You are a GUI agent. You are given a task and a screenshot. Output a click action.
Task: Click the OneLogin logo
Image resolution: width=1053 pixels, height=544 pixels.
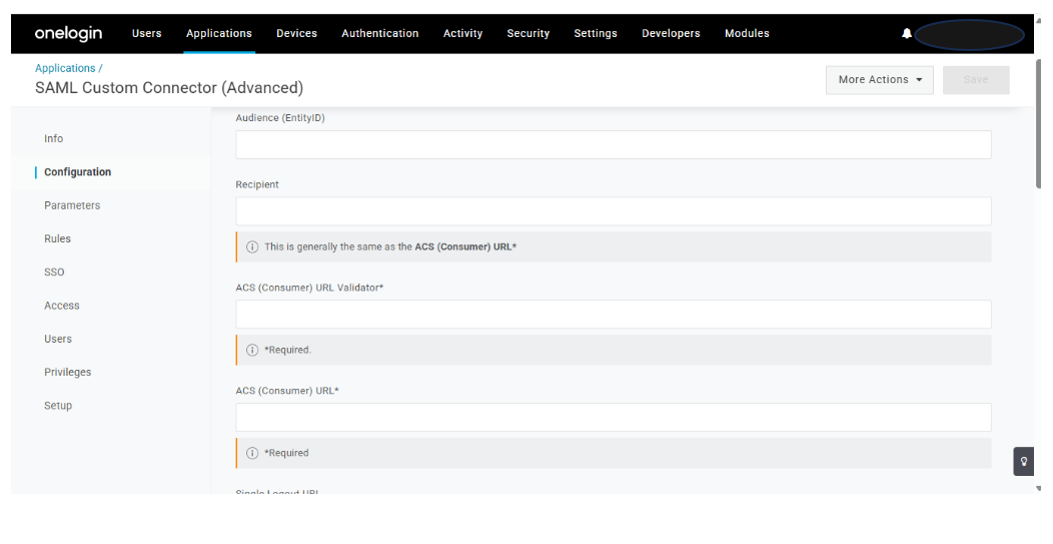68,33
